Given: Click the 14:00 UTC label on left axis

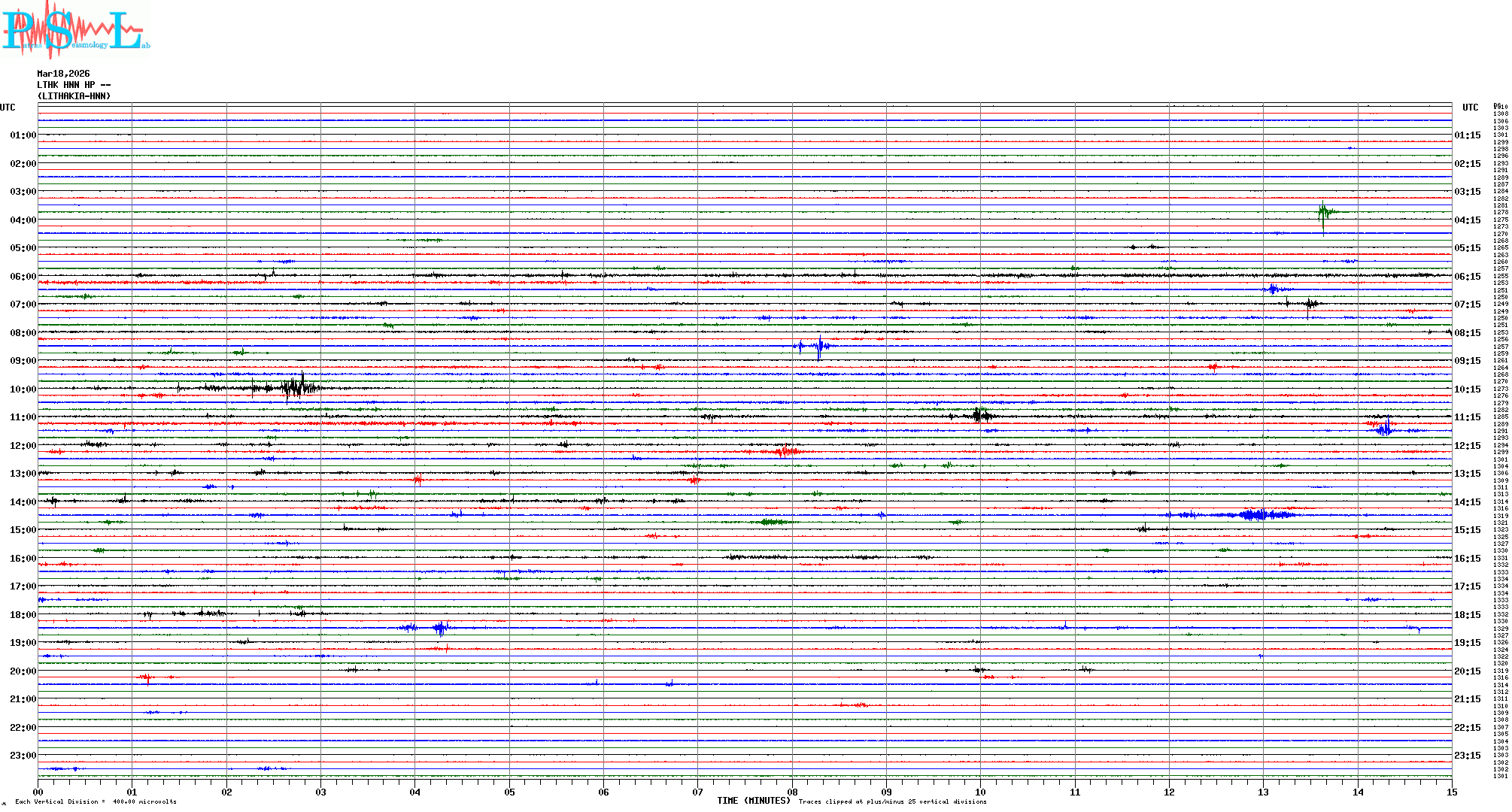Looking at the screenshot, I should pyautogui.click(x=23, y=502).
